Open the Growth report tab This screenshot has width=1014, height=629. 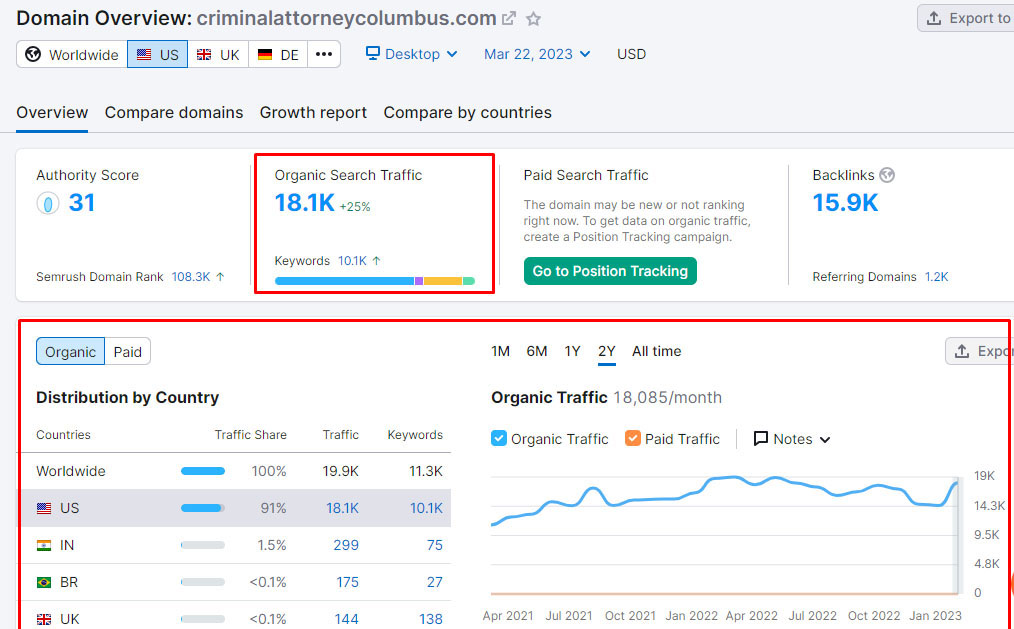click(x=313, y=112)
